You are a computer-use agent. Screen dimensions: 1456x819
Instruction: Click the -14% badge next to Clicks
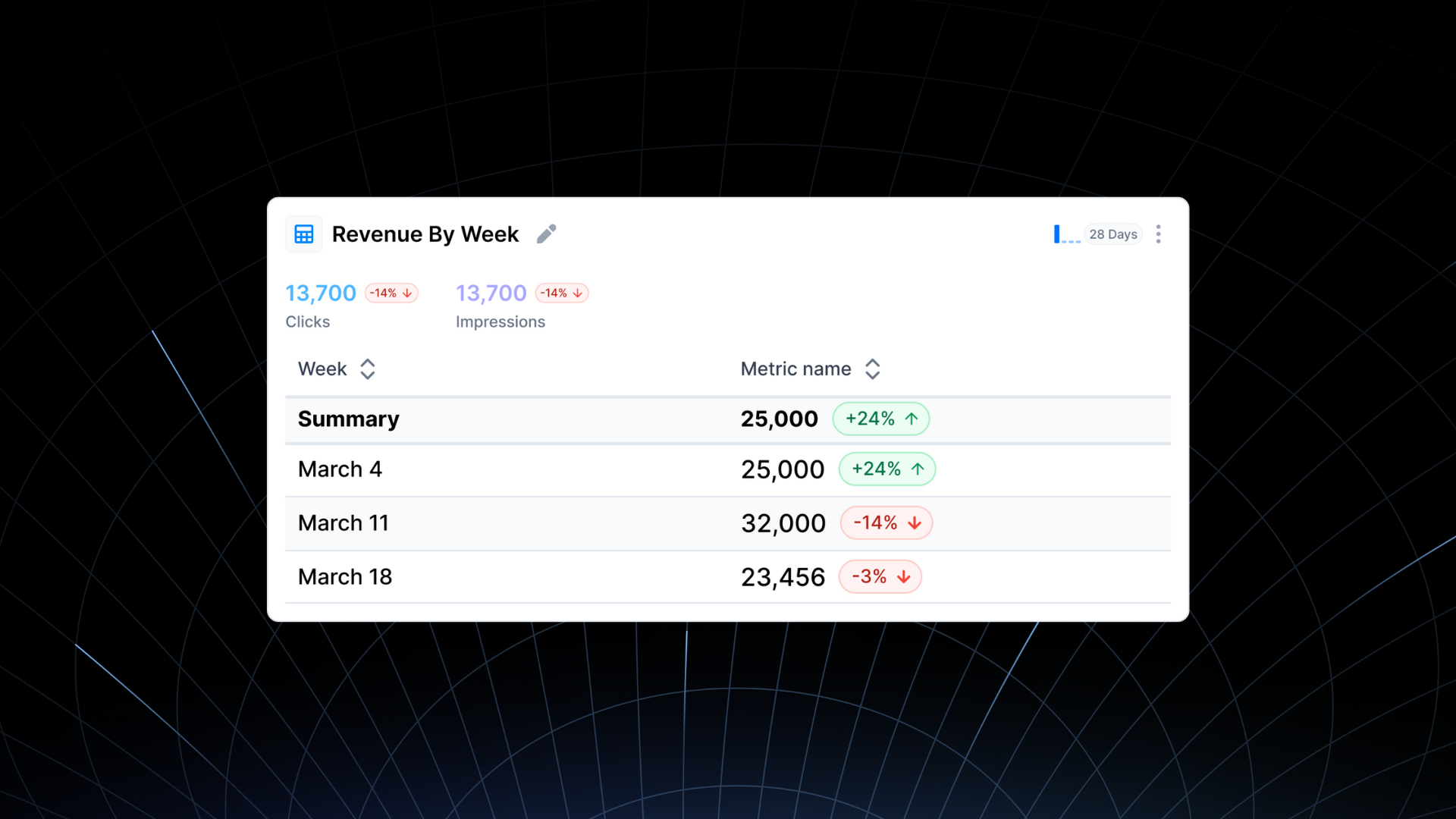(391, 293)
